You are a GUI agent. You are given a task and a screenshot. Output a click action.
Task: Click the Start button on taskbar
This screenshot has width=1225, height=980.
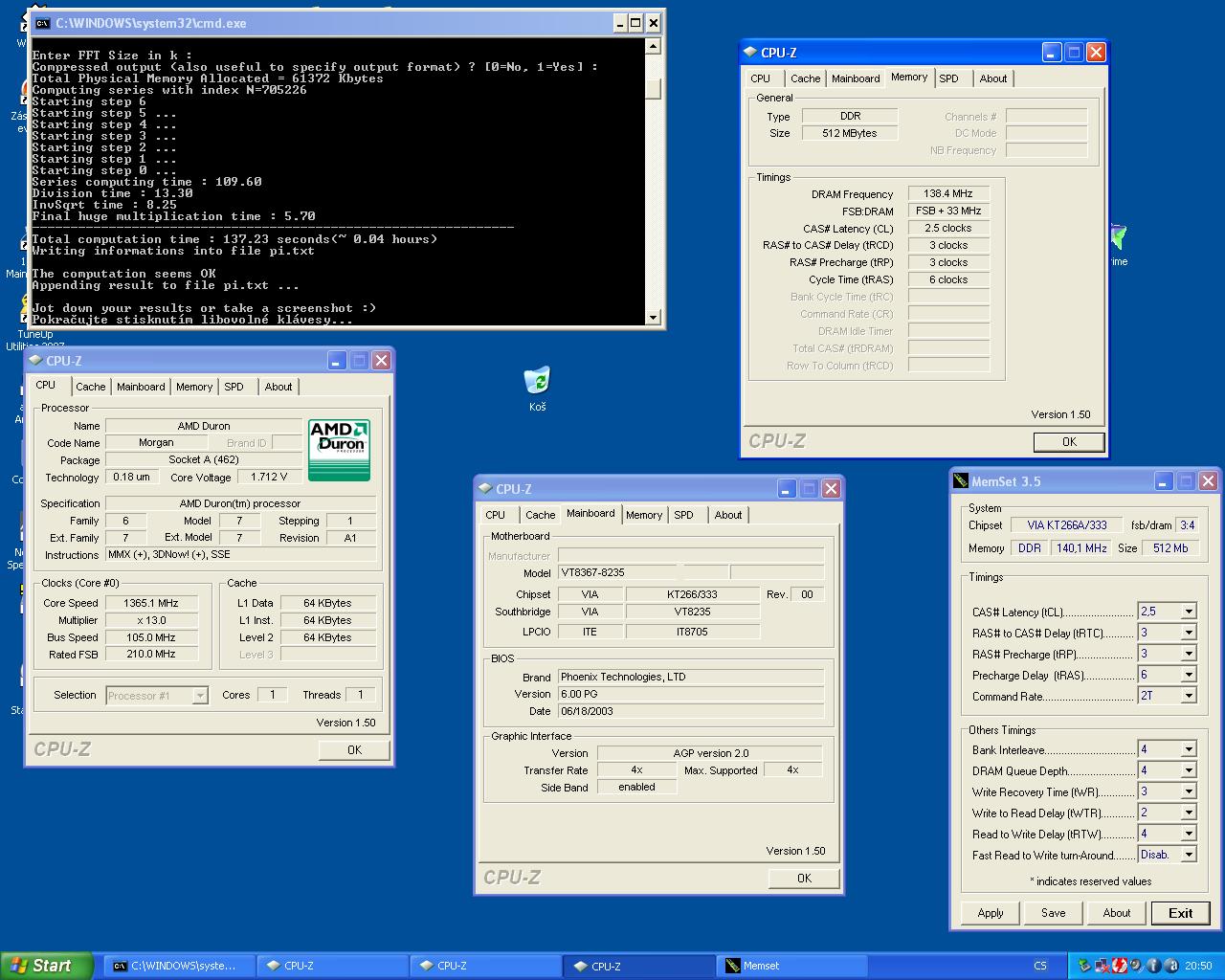coord(47,966)
